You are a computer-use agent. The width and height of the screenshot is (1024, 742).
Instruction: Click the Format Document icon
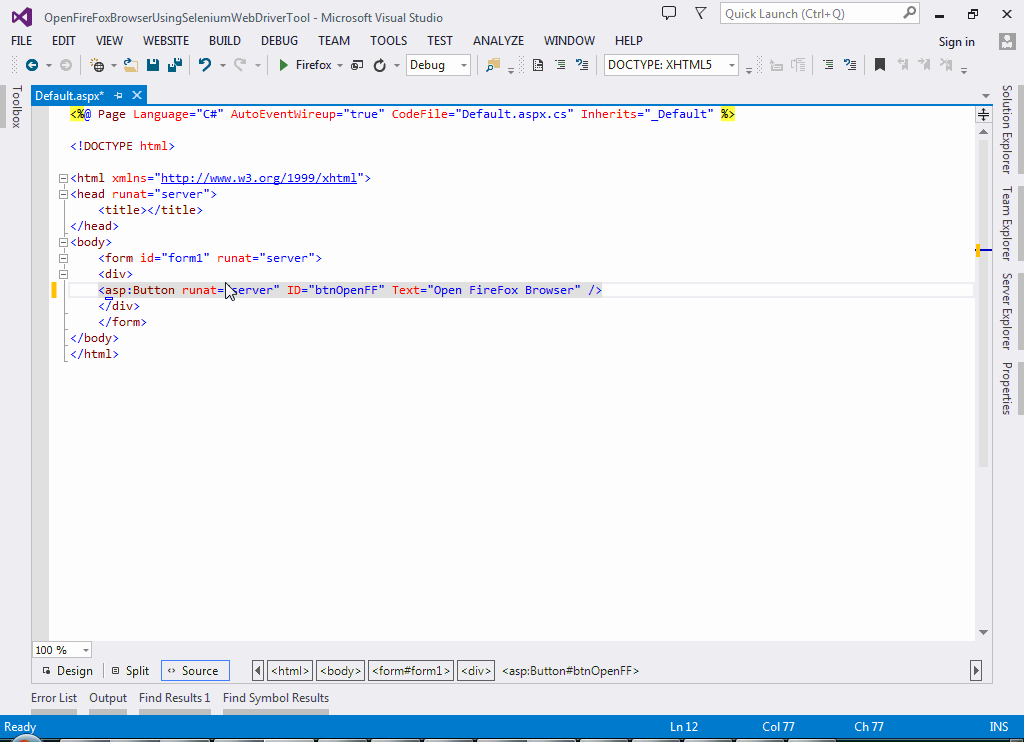(x=537, y=65)
